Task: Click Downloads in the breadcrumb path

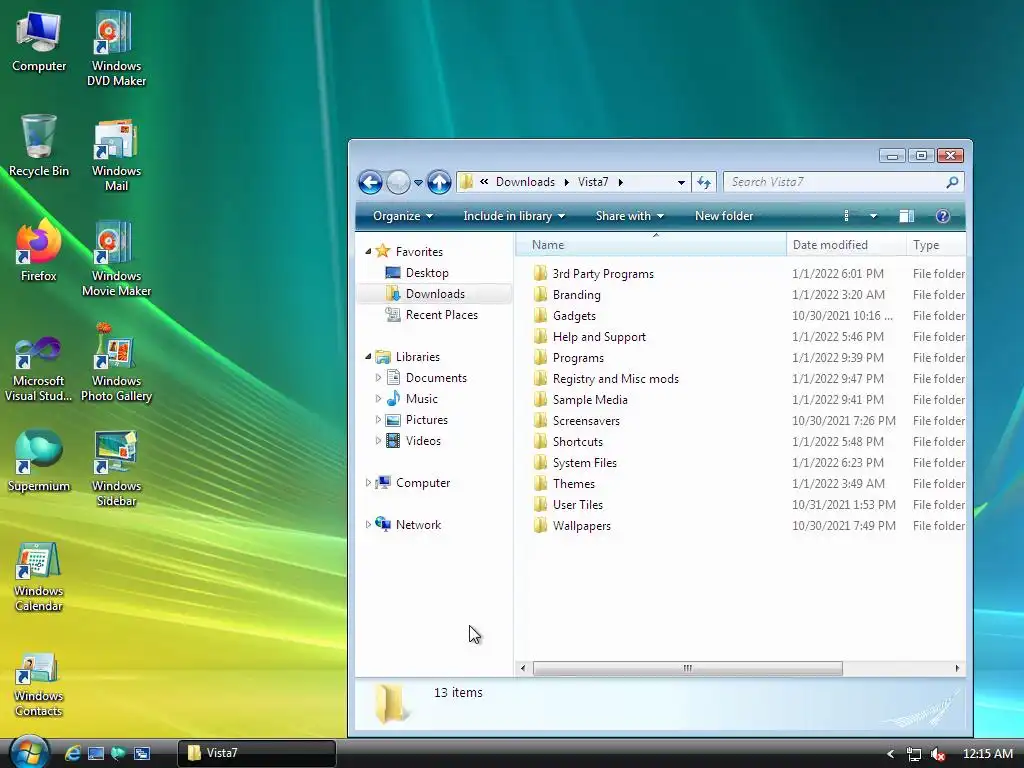Action: [525, 182]
